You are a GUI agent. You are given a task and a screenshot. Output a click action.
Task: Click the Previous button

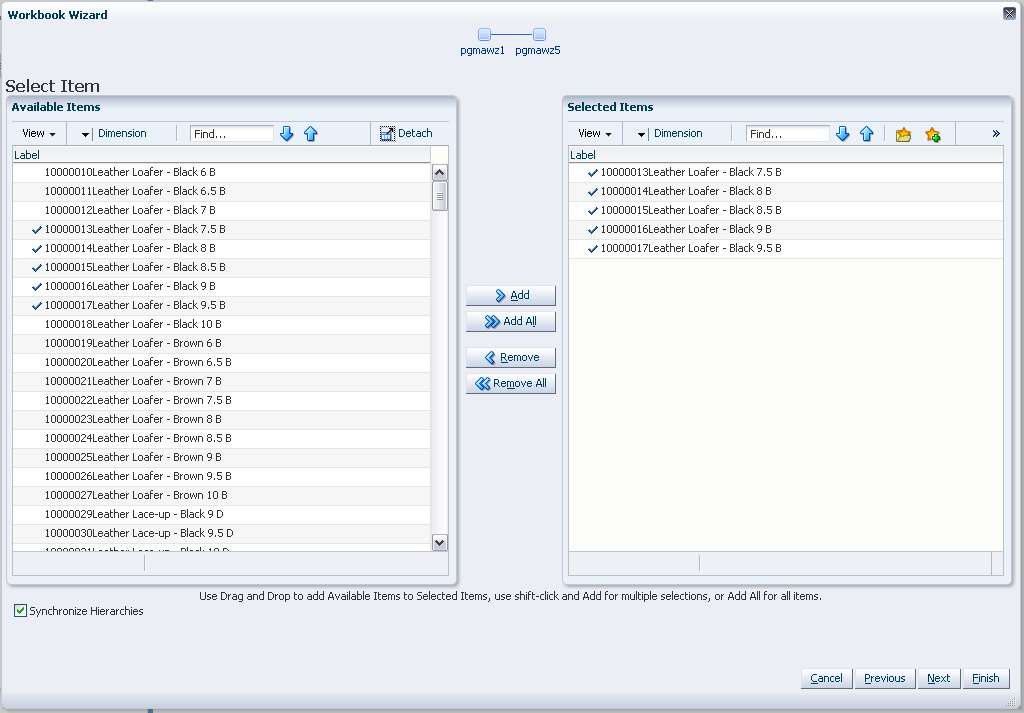[884, 678]
